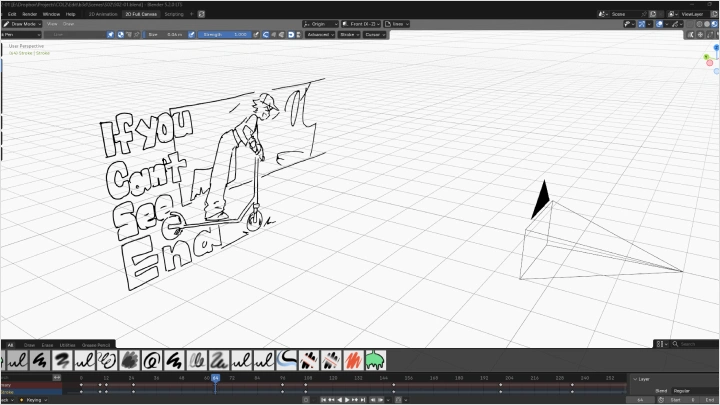Viewport: 720px width, 405px height.
Task: Toggle auto keying record button
Action: 306,400
